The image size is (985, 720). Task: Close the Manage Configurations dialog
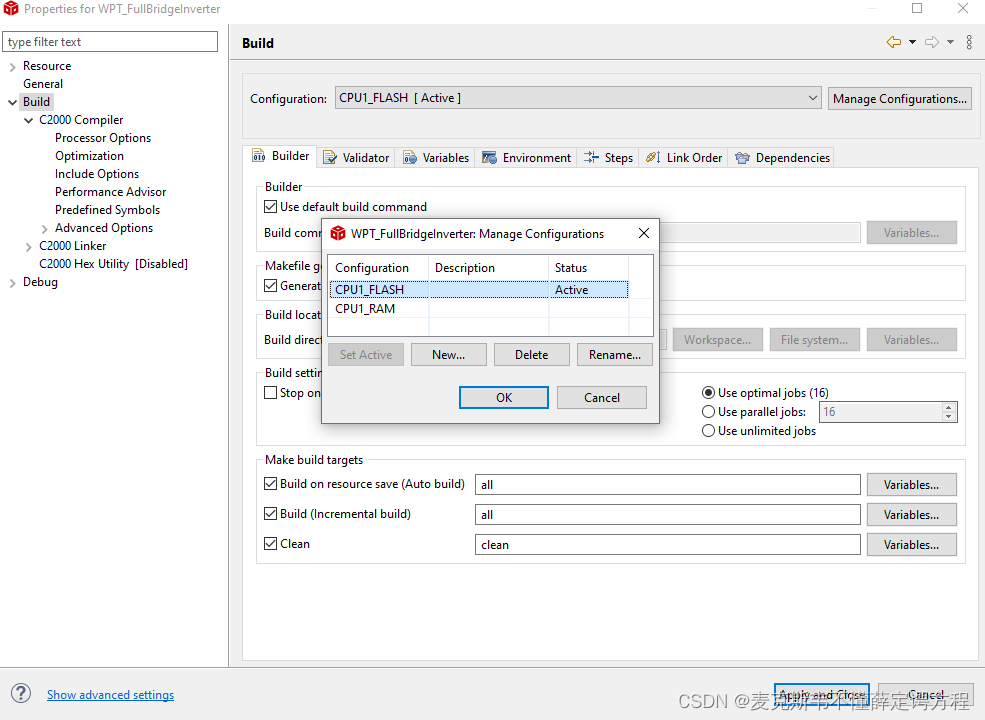pyautogui.click(x=644, y=233)
